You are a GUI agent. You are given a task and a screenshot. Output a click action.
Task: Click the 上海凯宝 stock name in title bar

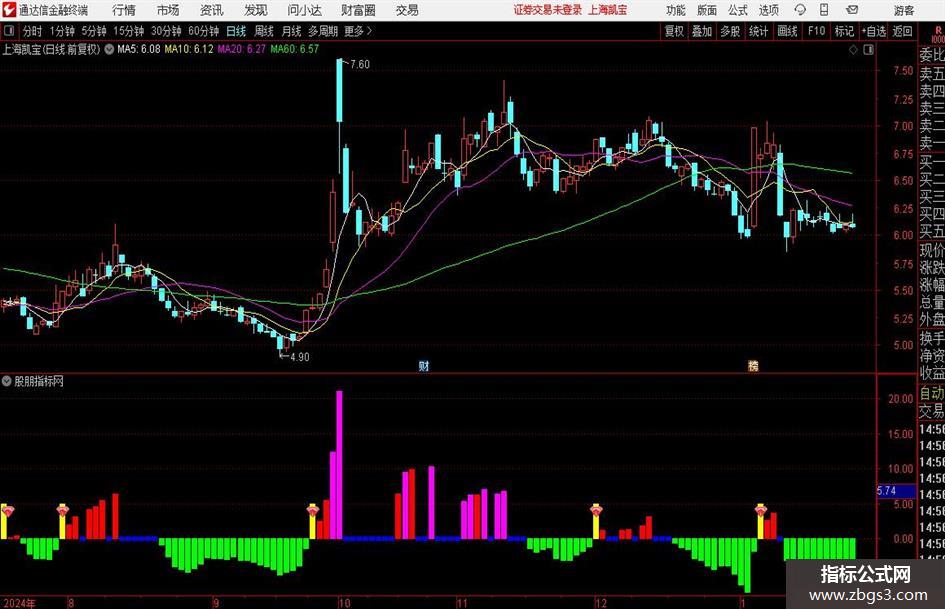(608, 10)
